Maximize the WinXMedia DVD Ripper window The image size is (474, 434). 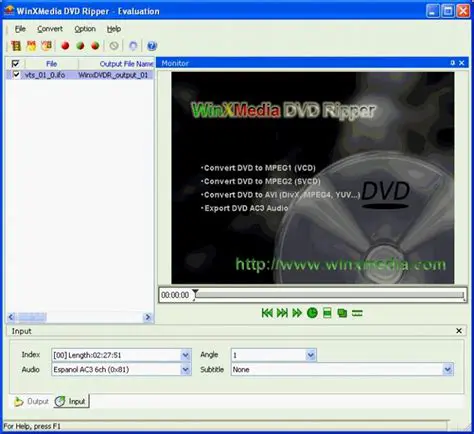[448, 11]
